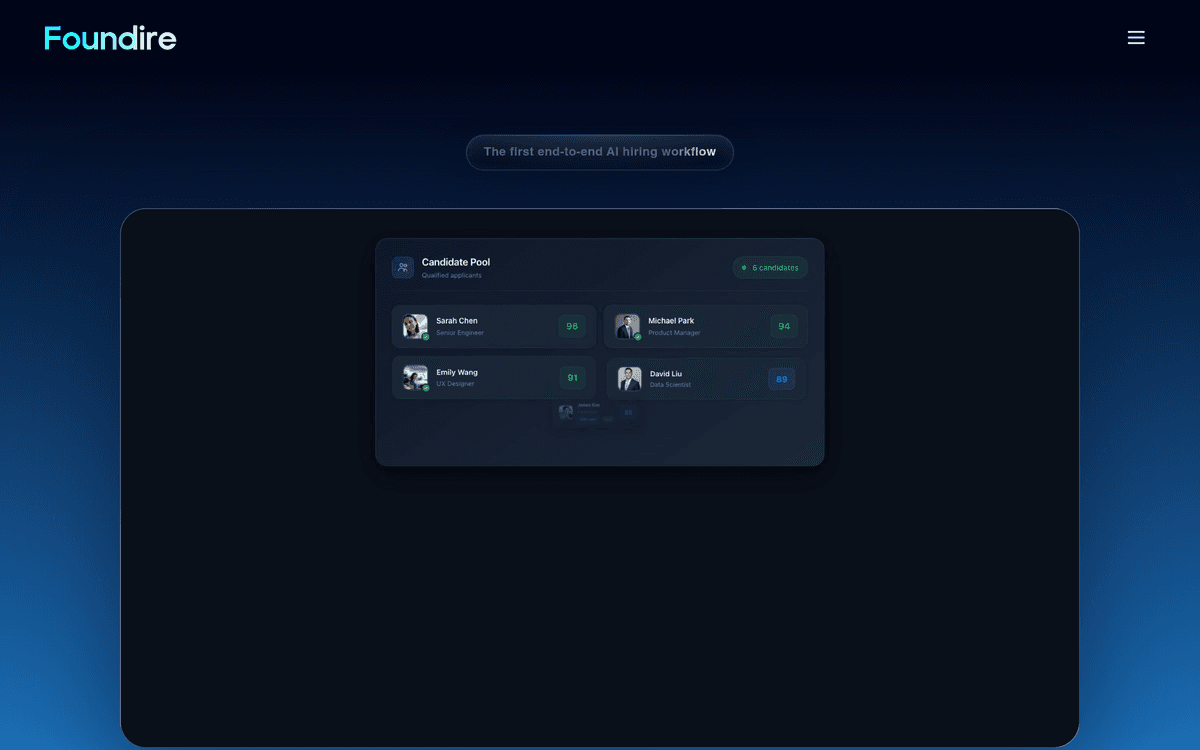
Task: Click the faded candidate card below the grid
Action: pyautogui.click(x=598, y=413)
